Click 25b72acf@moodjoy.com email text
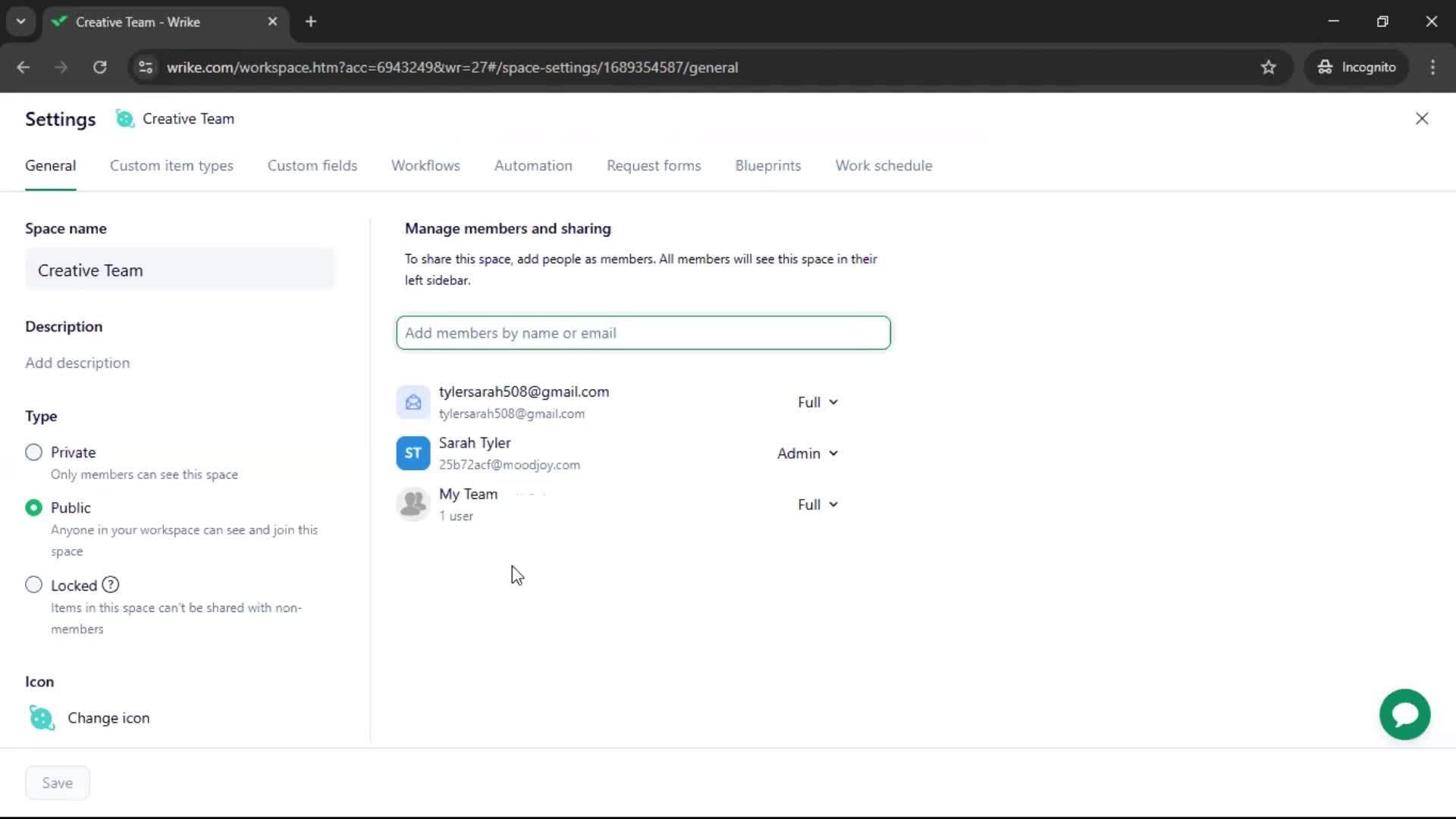Image resolution: width=1456 pixels, height=819 pixels. click(x=510, y=465)
